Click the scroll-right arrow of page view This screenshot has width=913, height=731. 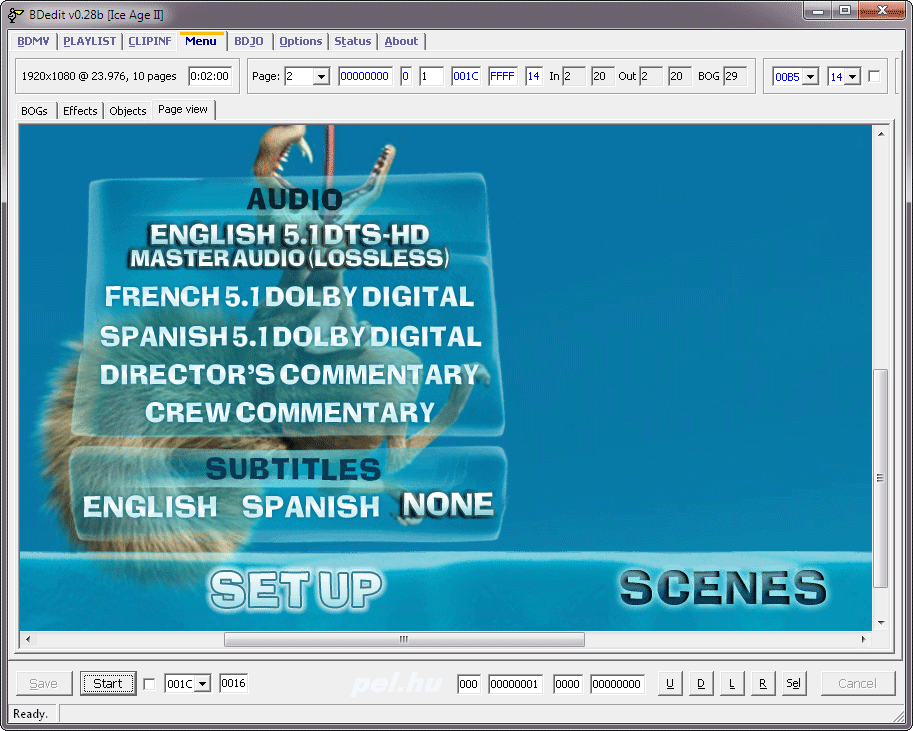[x=863, y=639]
